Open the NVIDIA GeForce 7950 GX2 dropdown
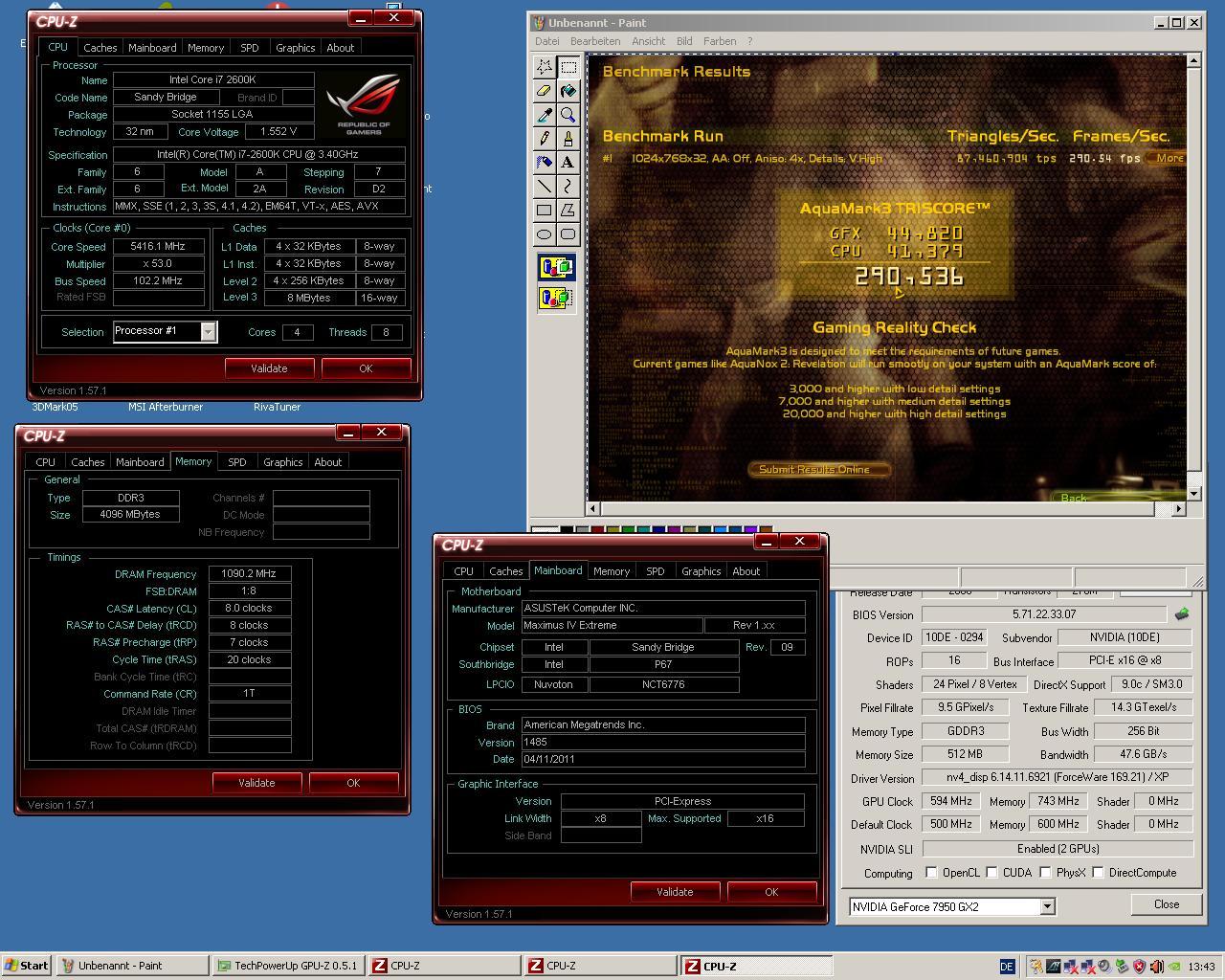 [1047, 906]
